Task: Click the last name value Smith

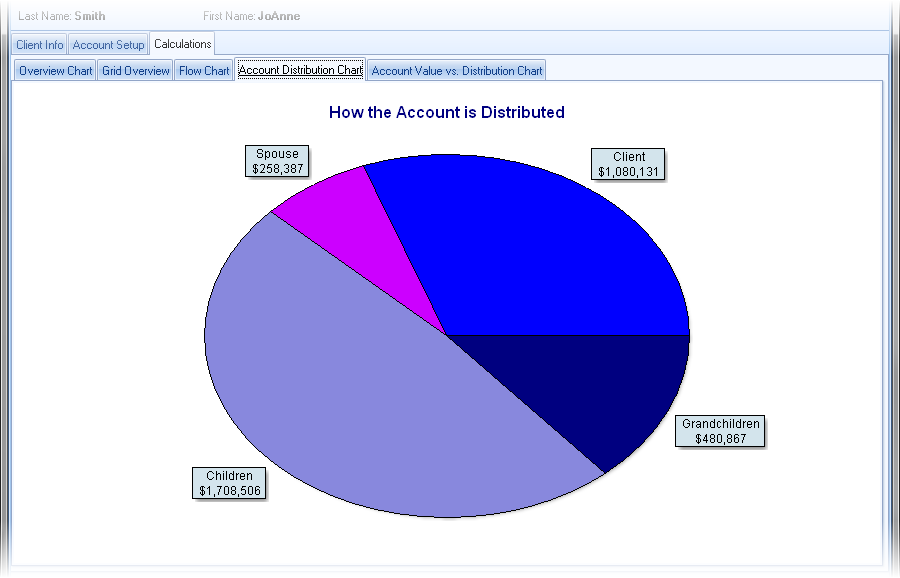Action: pyautogui.click(x=89, y=16)
